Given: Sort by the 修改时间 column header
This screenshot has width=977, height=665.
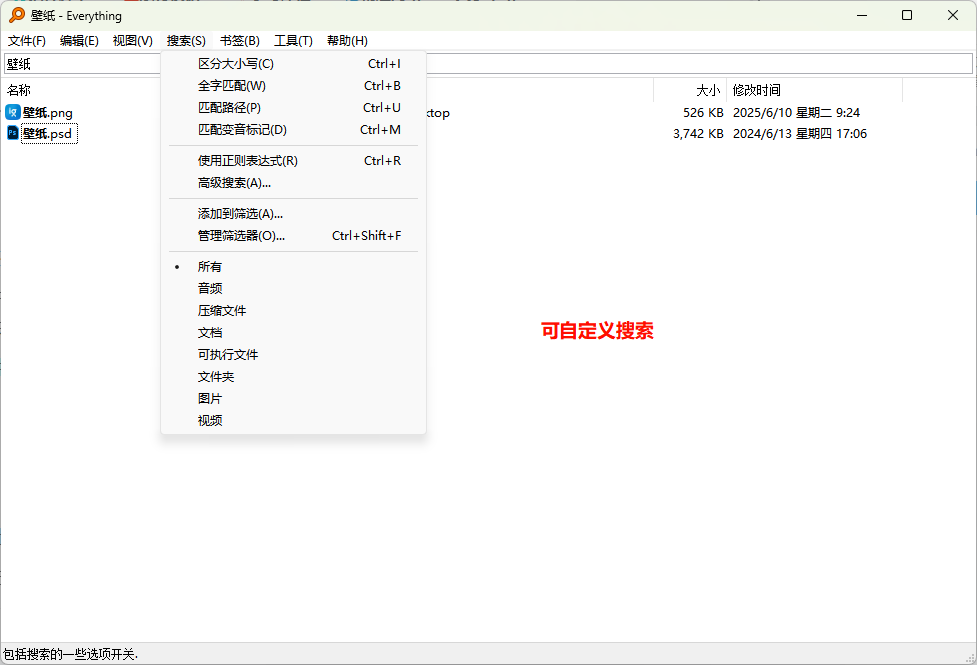Looking at the screenshot, I should point(756,90).
